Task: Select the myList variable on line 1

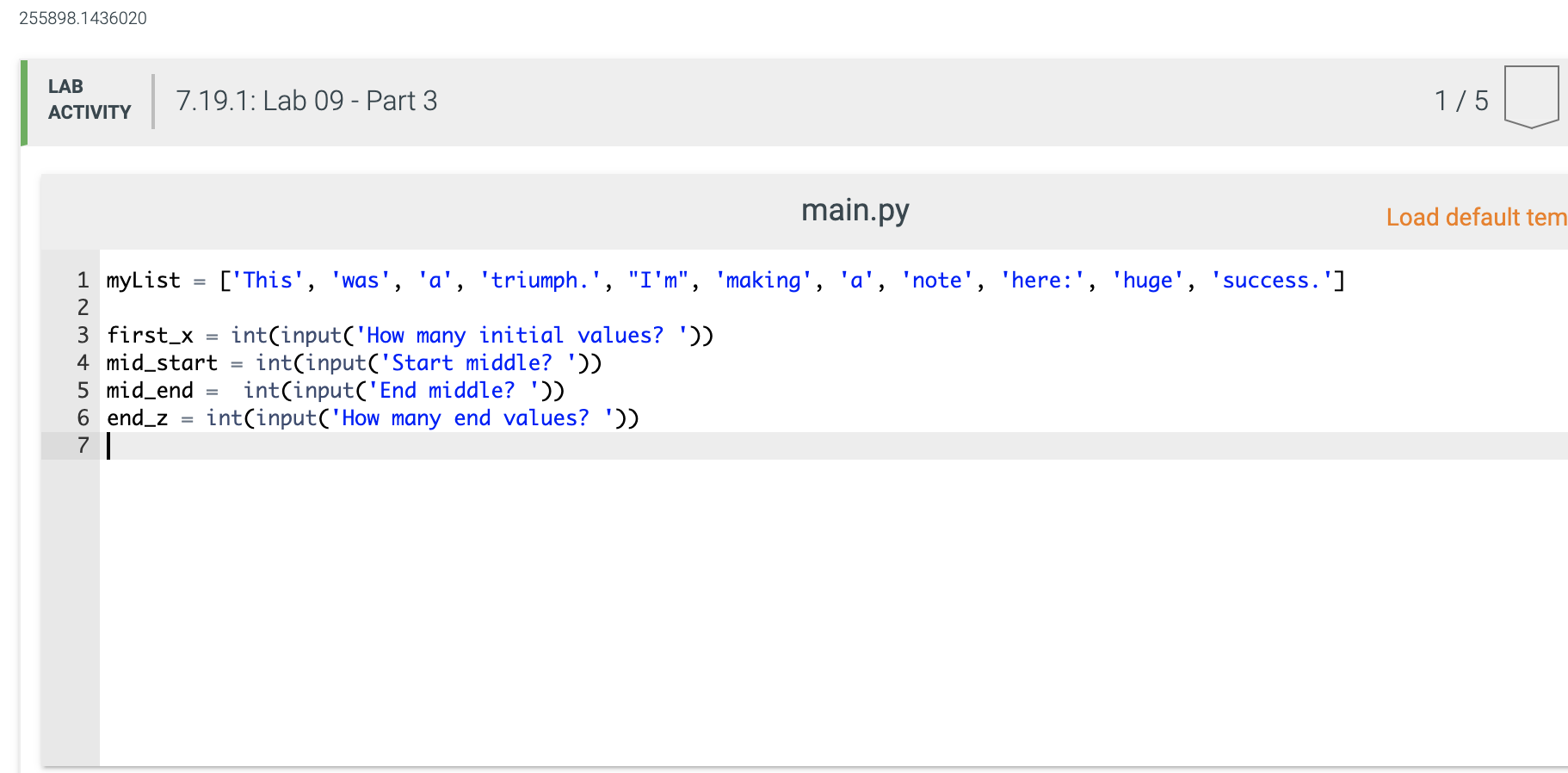Action: [143, 280]
